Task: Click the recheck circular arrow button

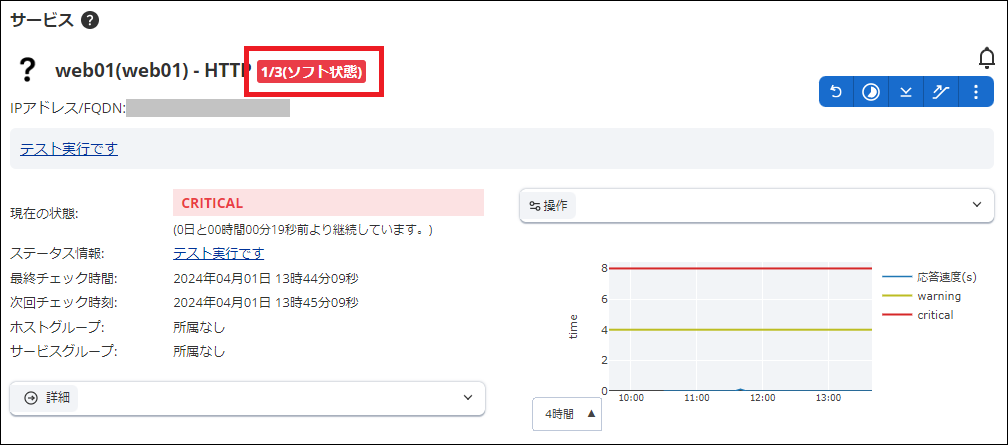Action: (837, 92)
